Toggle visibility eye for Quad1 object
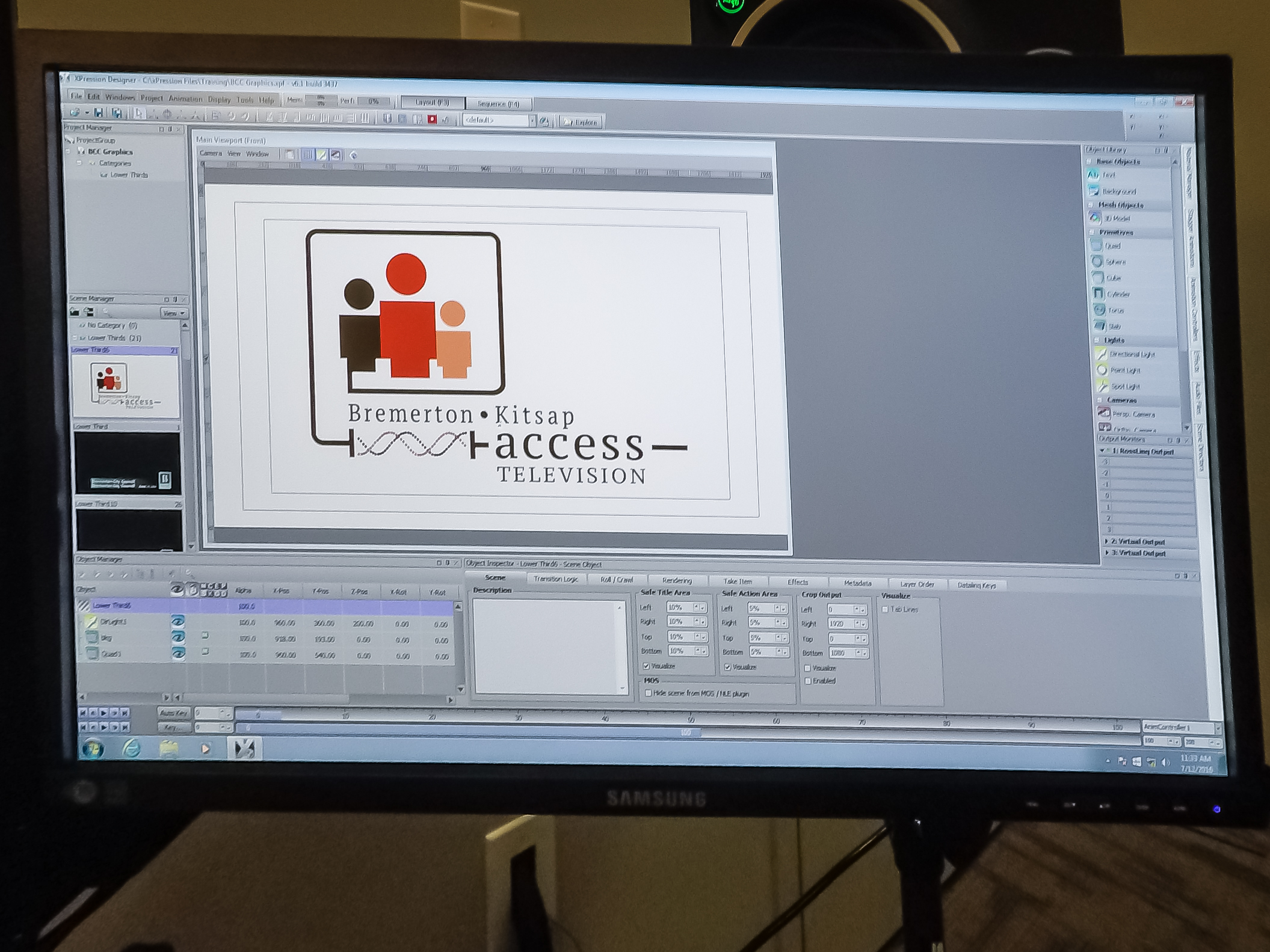The height and width of the screenshot is (952, 1270). coord(179,653)
